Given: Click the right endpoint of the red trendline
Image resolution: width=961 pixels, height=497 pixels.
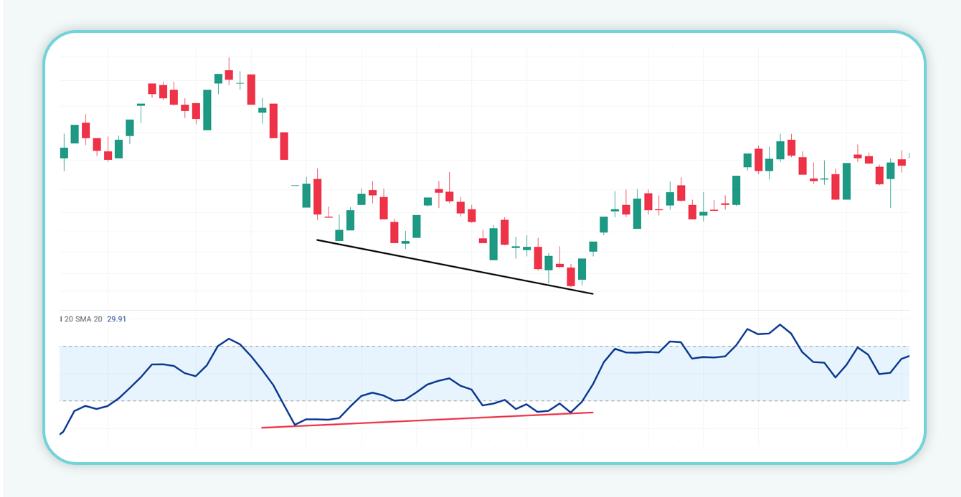Looking at the screenshot, I should 593,412.
